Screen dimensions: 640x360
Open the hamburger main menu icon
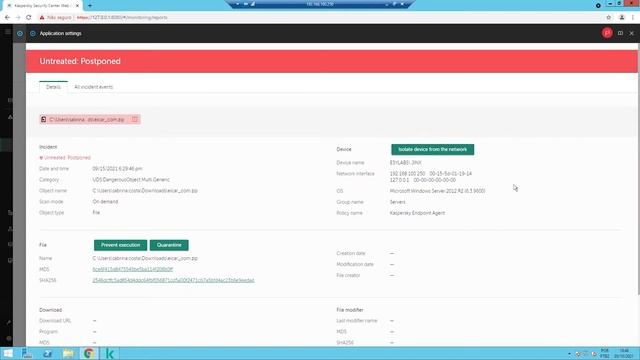point(7,32)
